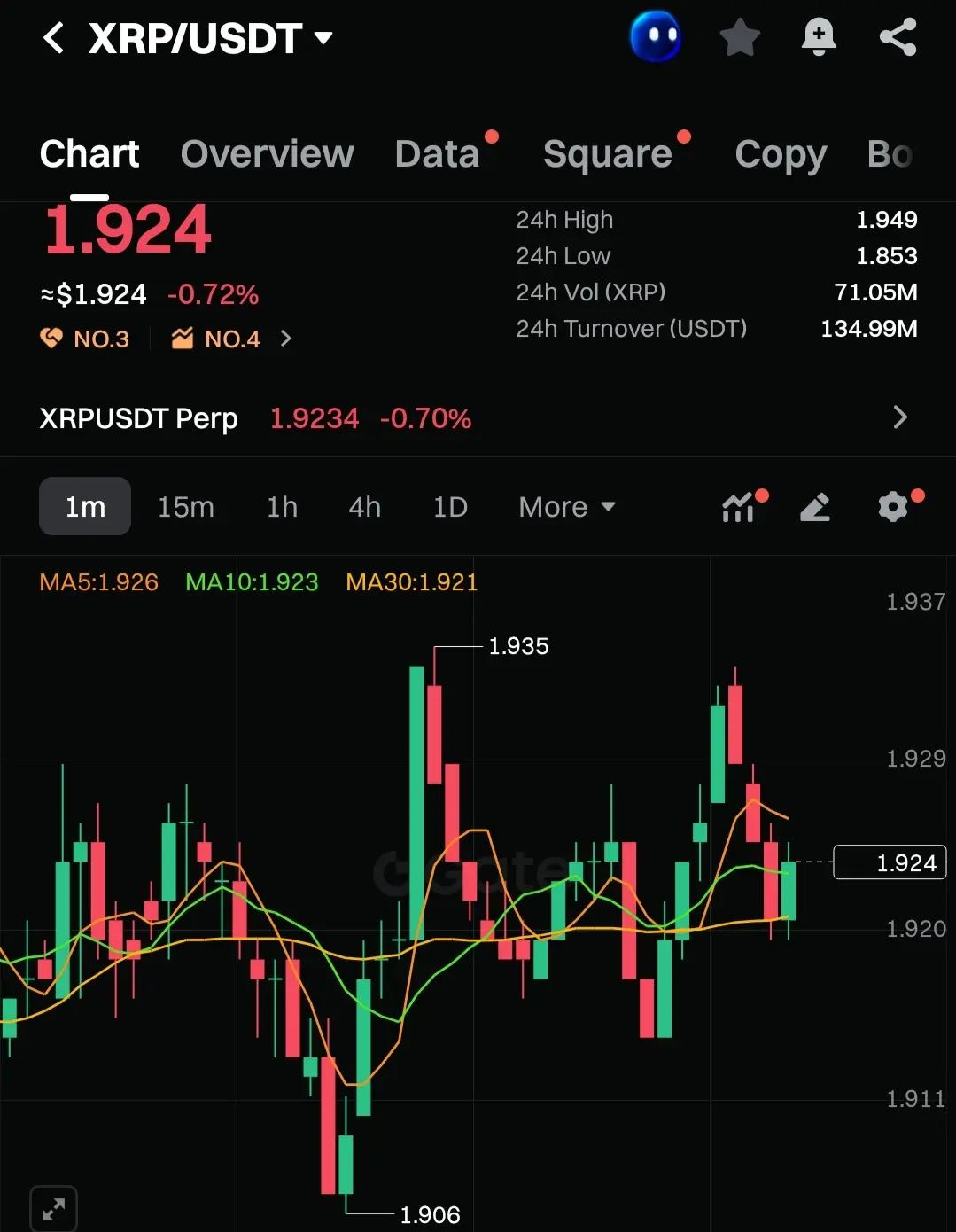This screenshot has width=956, height=1232.
Task: Tap the MA5:1.926 indicator label
Action: [x=99, y=582]
